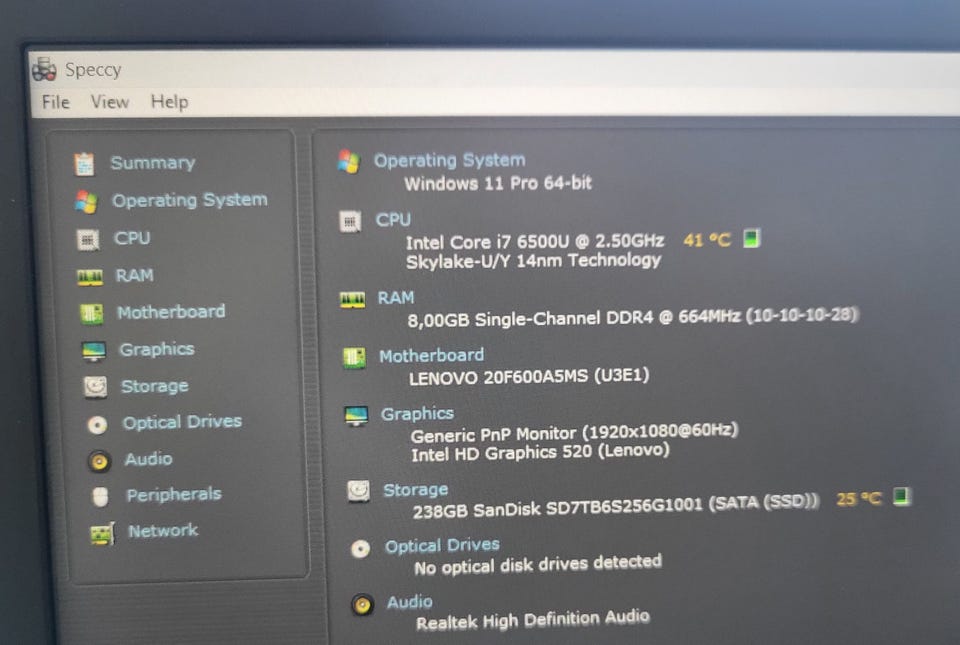
Task: Click the CPU chip icon in summary pane
Action: click(x=350, y=222)
